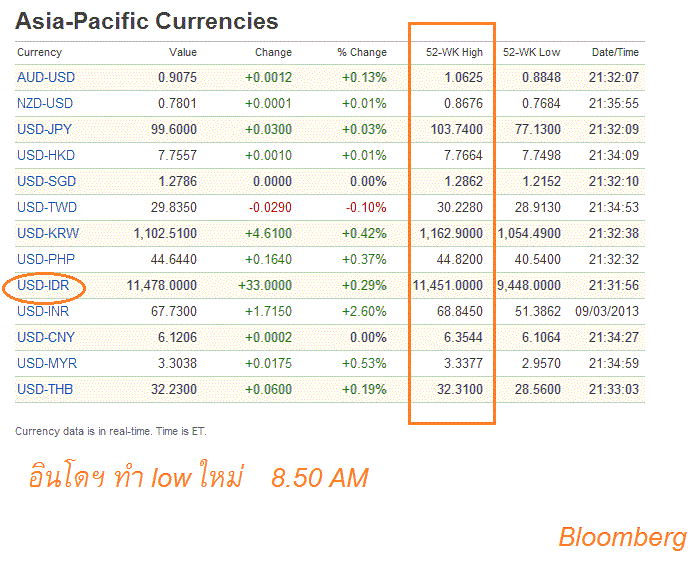
Task: Click the Value column header
Action: coord(183,52)
